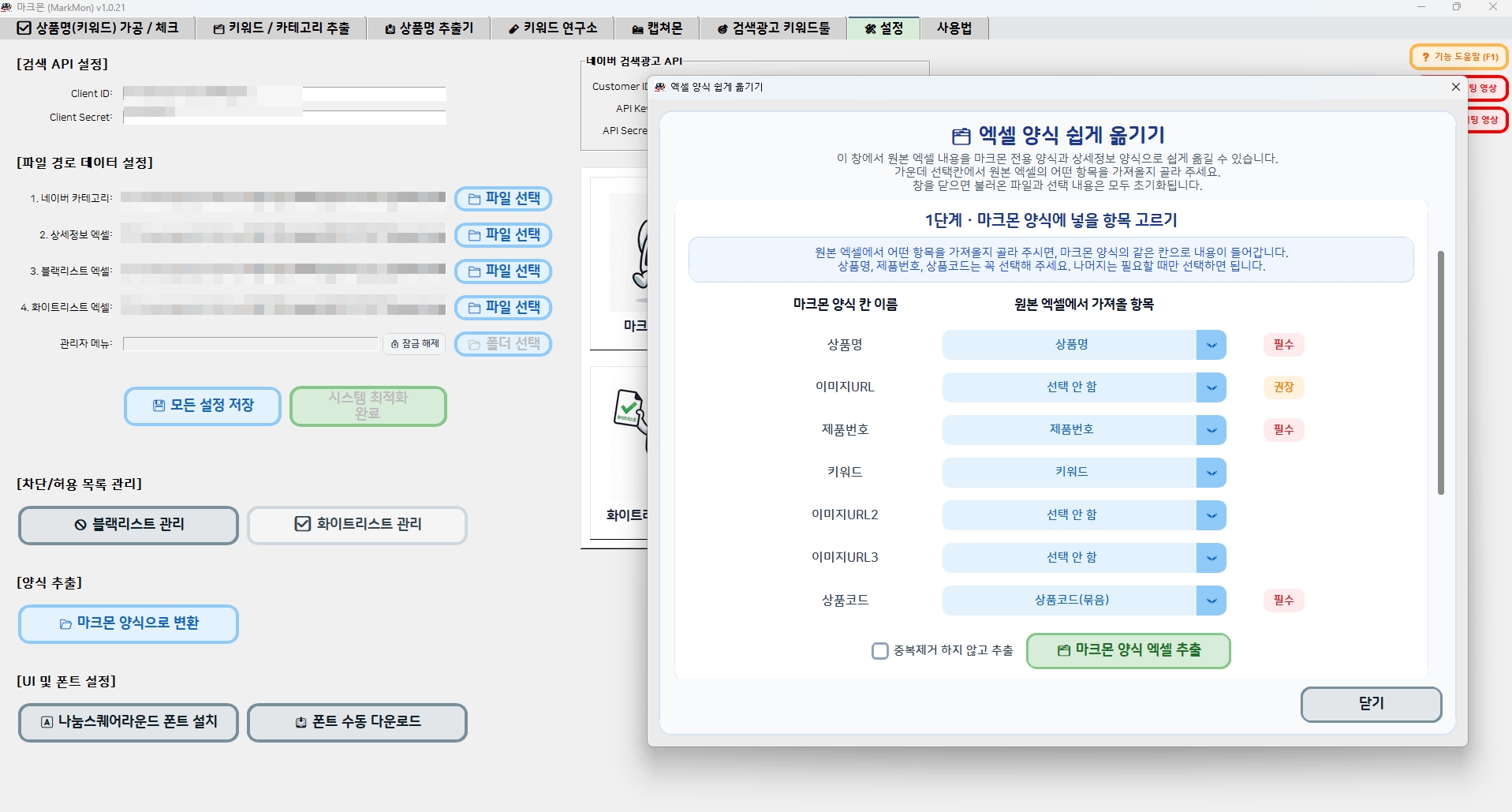Click the Client Secret input field

pos(285,118)
